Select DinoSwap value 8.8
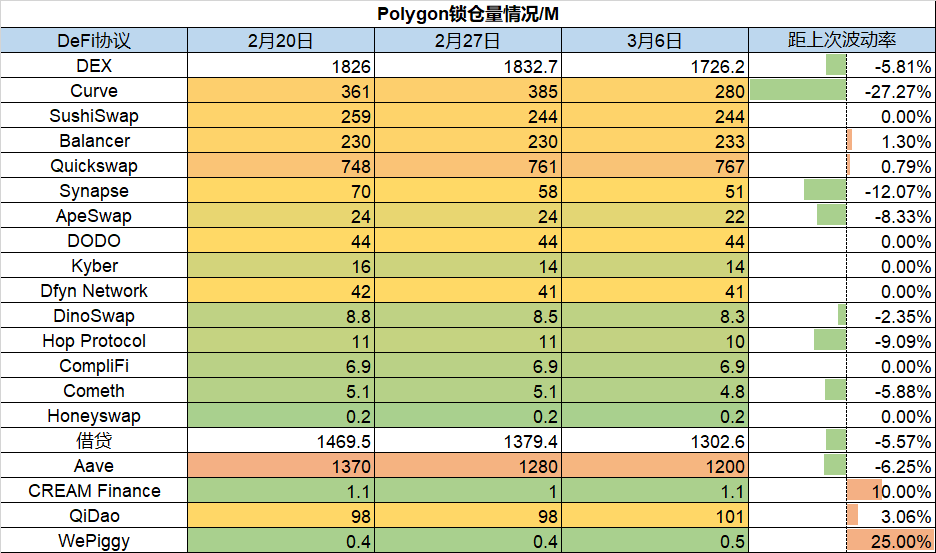 (281, 315)
